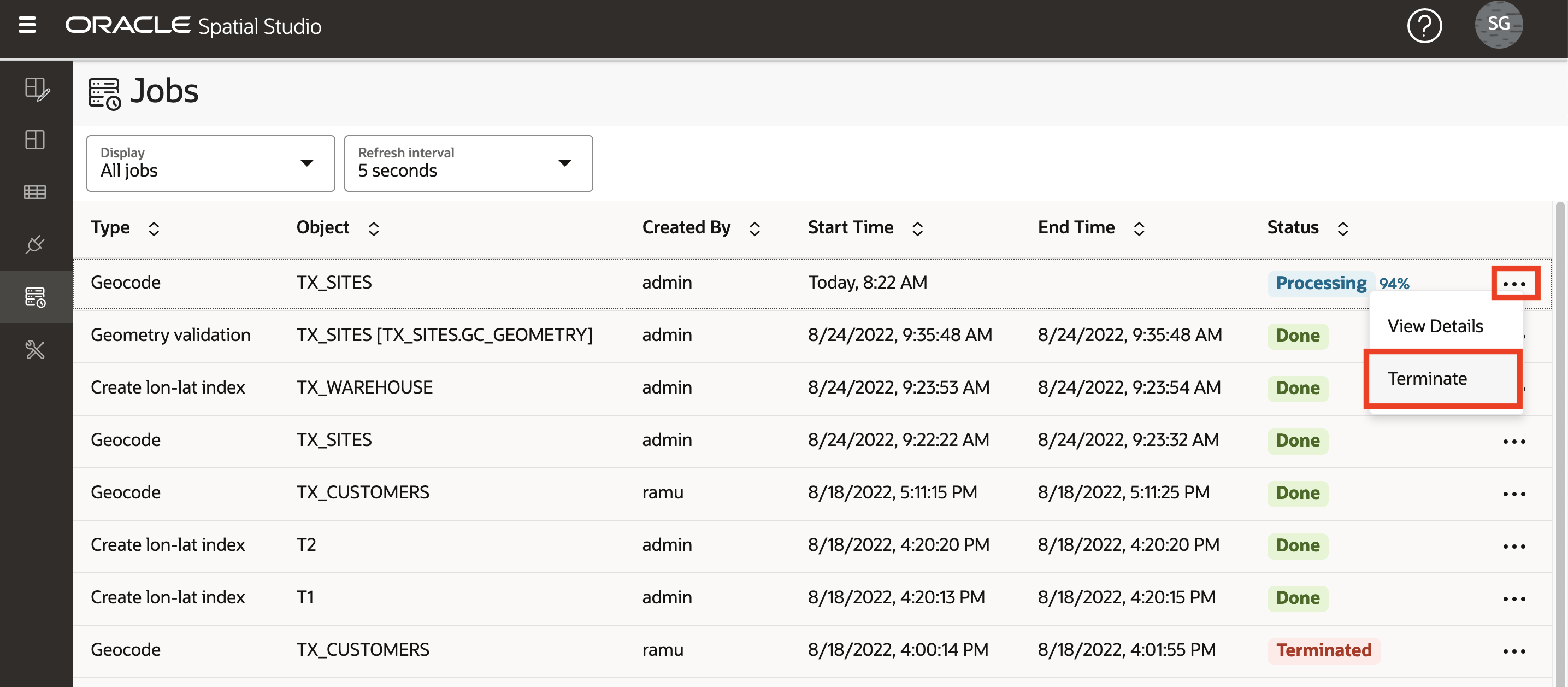
Task: Click the help question mark icon
Action: tap(1424, 26)
